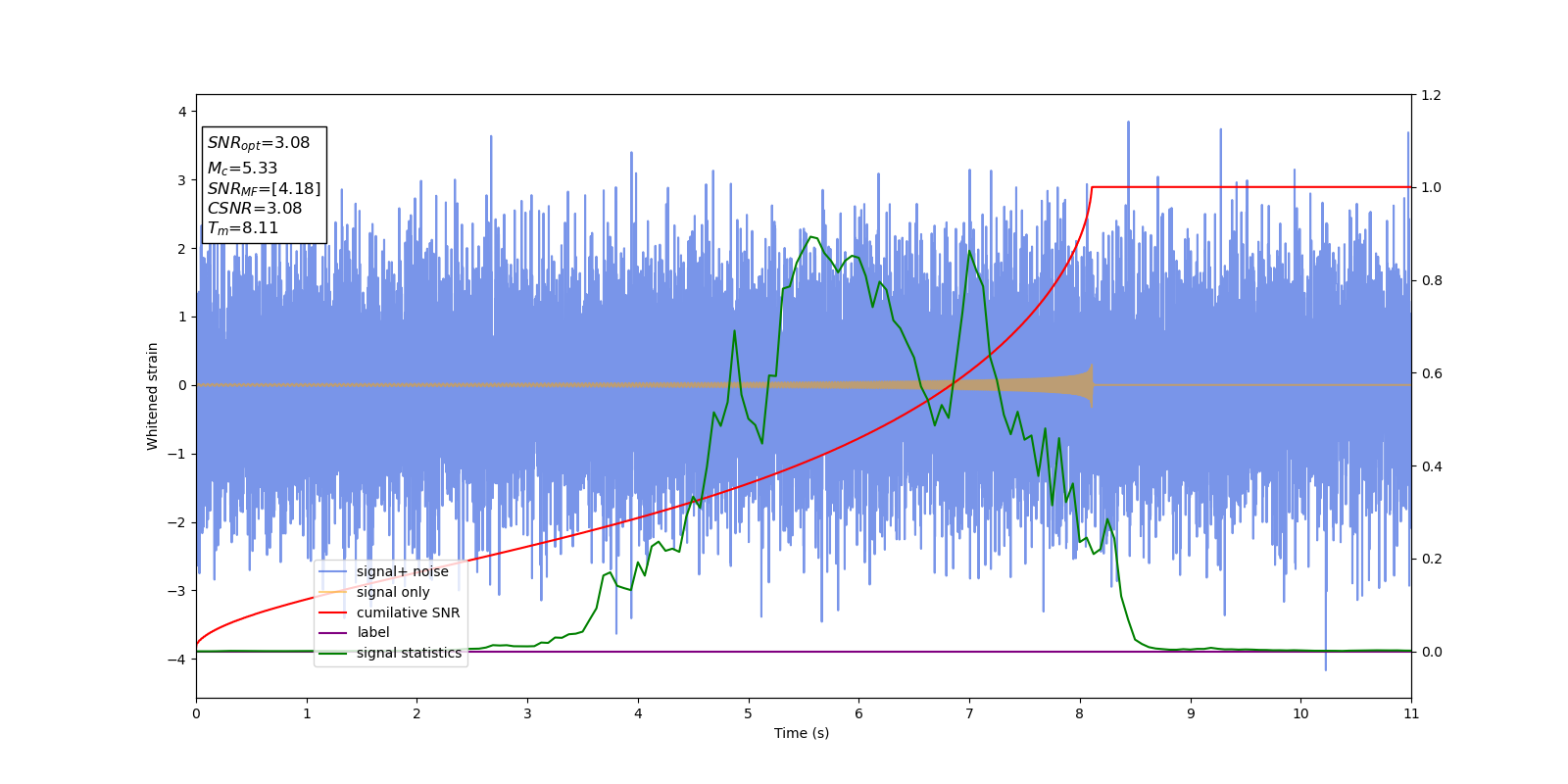Click the Tm=8.11 annotation text
The image size is (1568, 784).
(x=242, y=228)
